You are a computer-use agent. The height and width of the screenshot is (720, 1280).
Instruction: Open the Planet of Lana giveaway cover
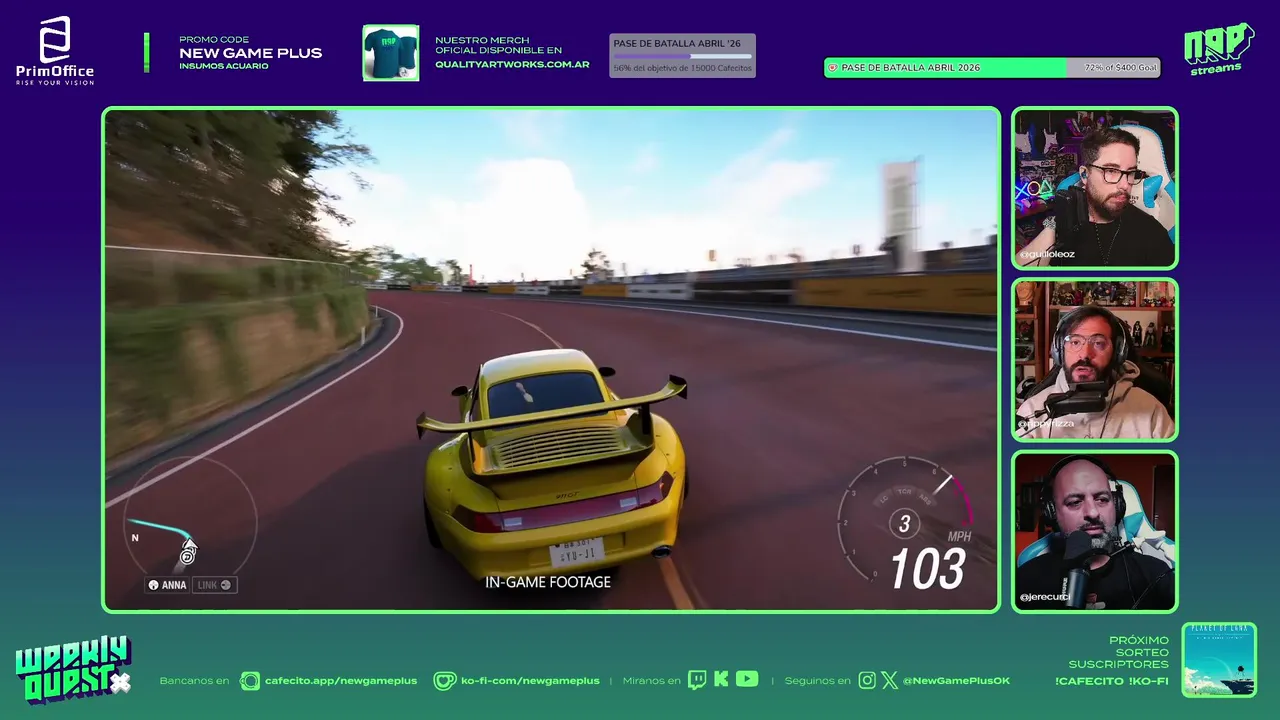tap(1219, 660)
